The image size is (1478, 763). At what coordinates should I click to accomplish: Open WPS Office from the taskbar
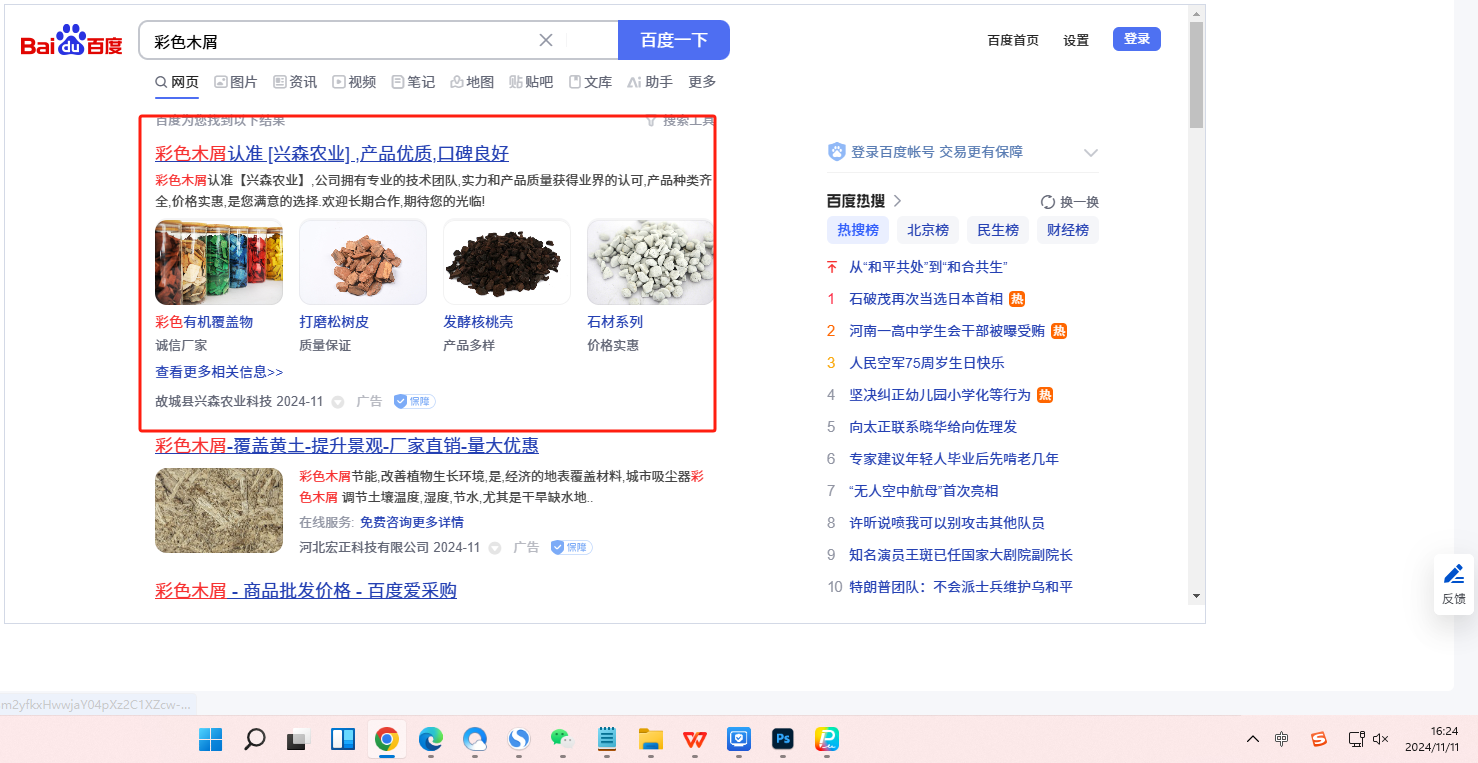694,739
